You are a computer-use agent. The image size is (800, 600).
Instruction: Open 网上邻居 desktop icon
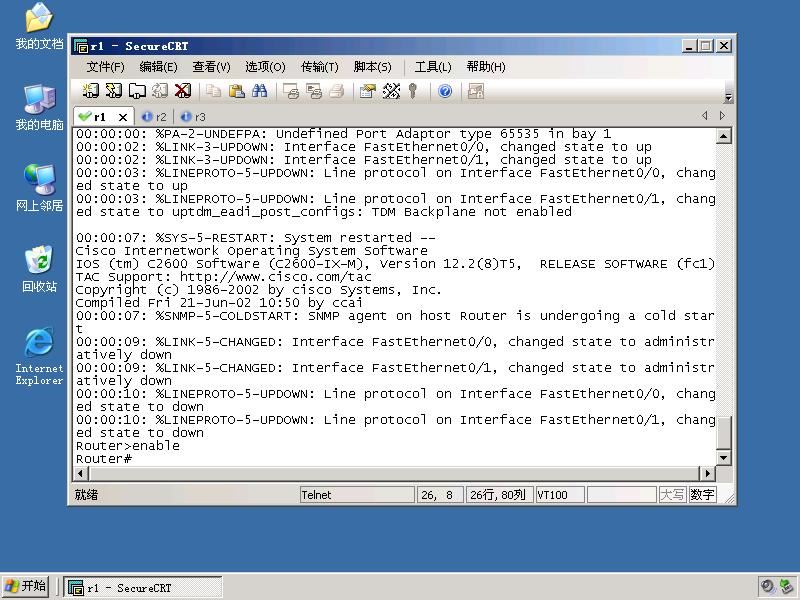pos(39,188)
